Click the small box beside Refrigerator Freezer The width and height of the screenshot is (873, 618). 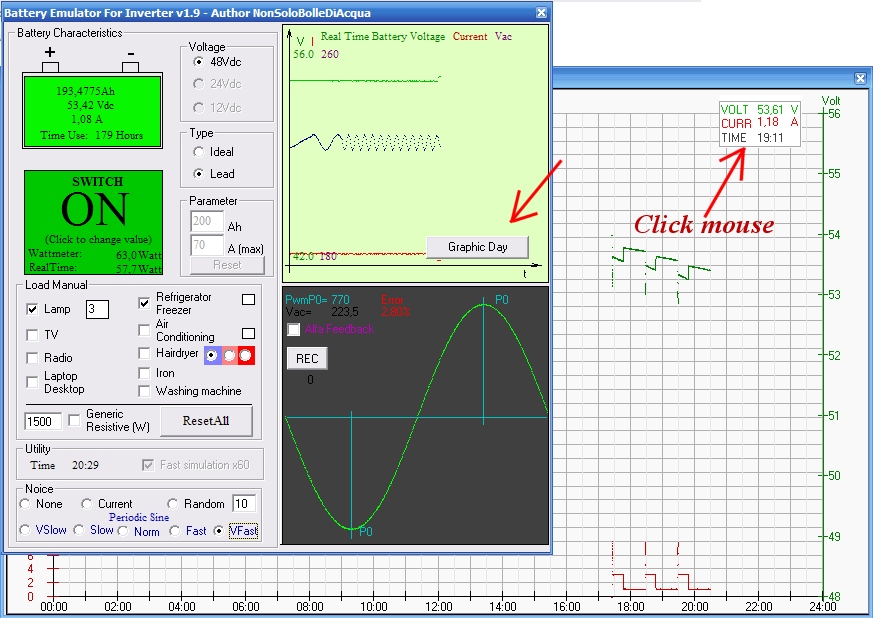click(x=249, y=299)
